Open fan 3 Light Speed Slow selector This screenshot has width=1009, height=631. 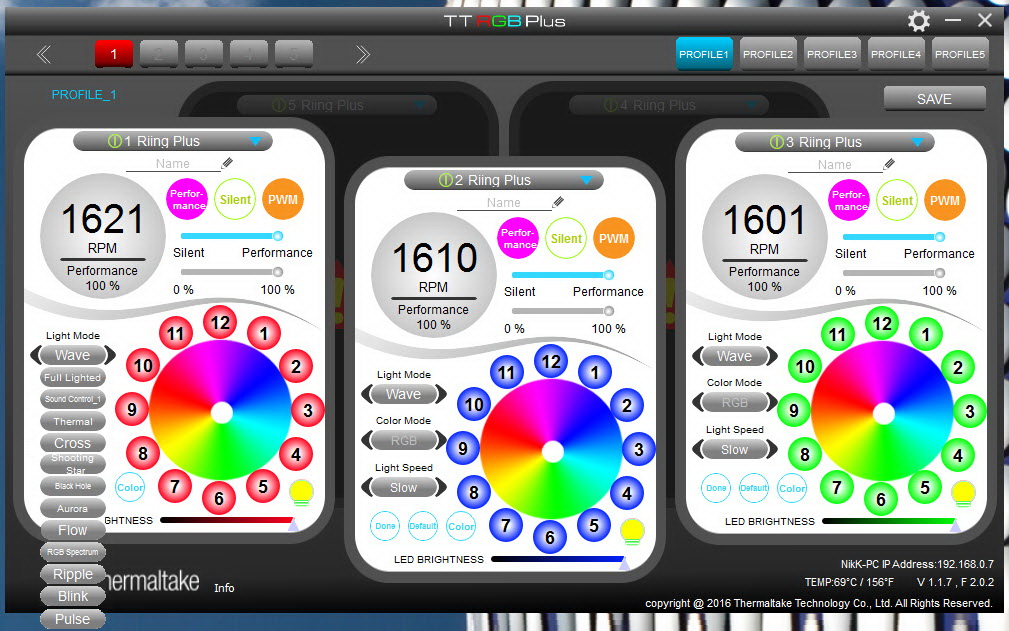(734, 450)
